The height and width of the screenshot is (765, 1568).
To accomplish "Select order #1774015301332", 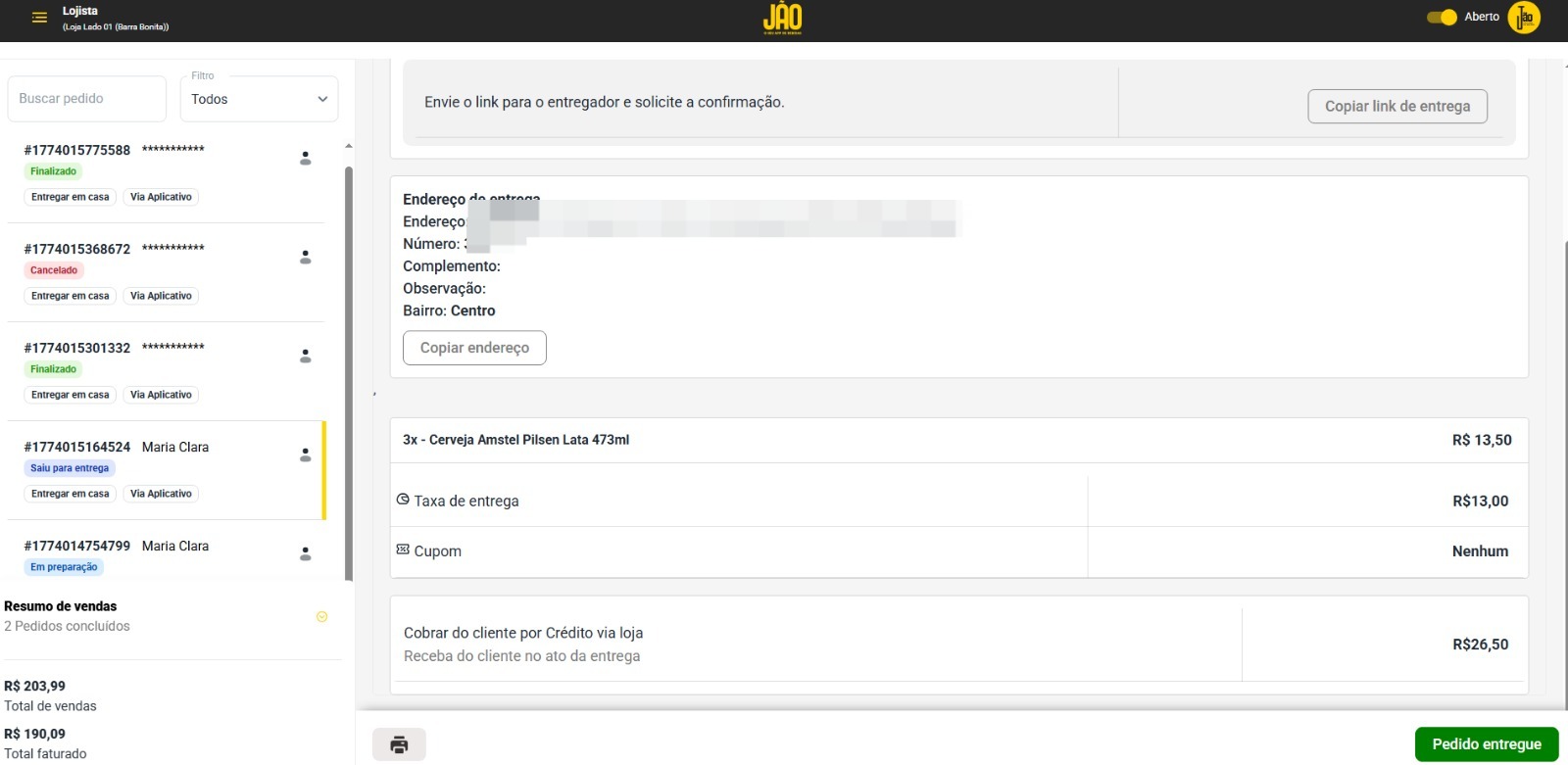I will (x=167, y=371).
